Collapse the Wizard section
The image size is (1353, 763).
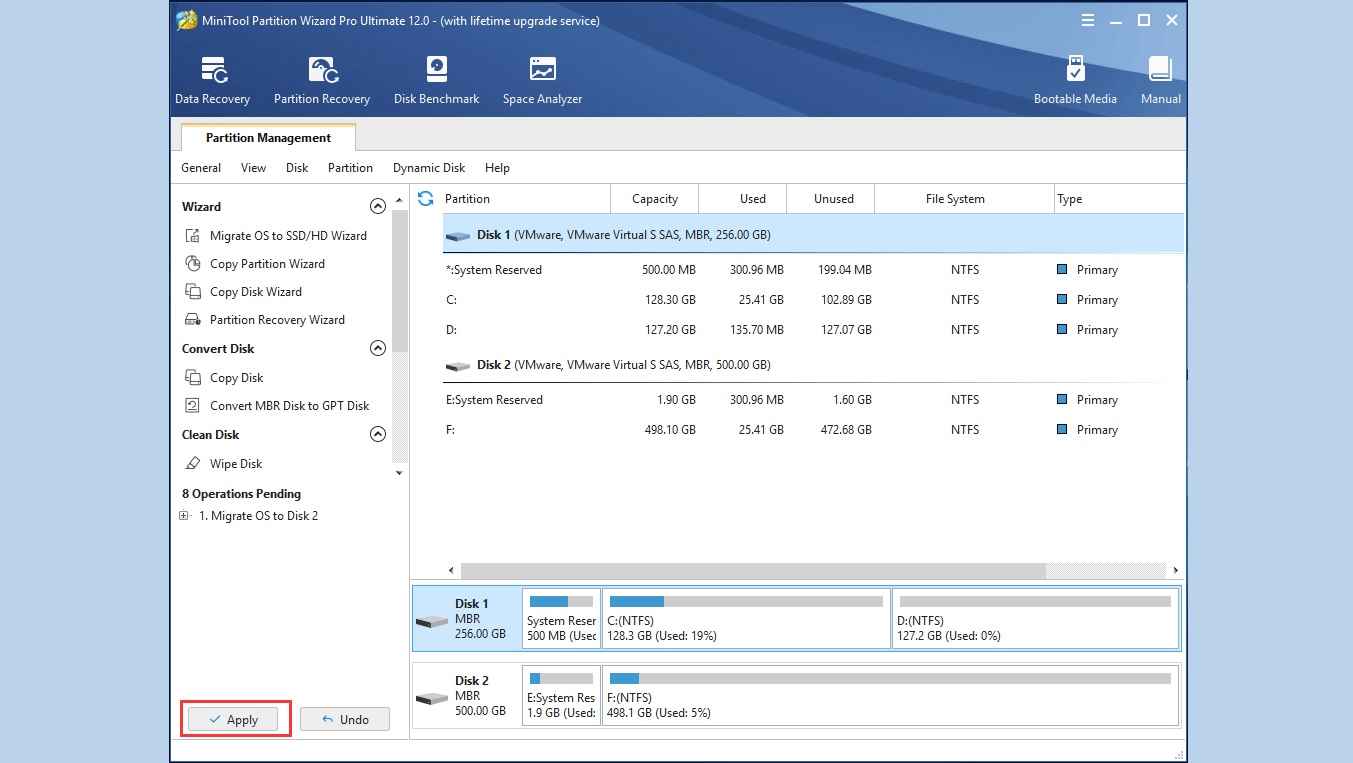click(x=378, y=207)
